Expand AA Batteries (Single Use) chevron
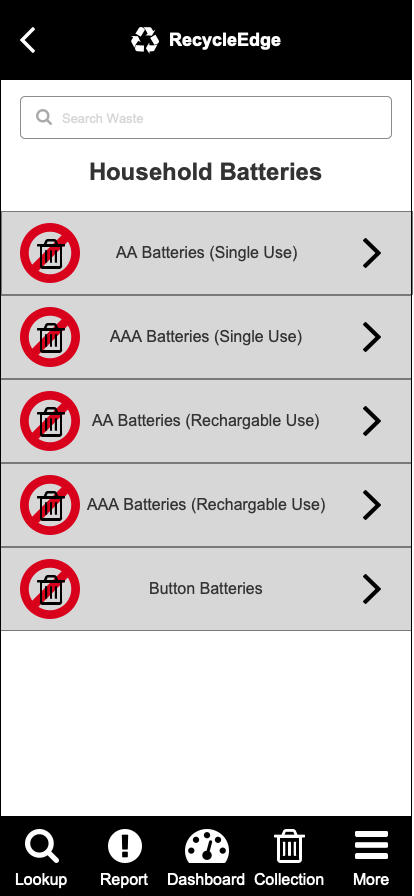The width and height of the screenshot is (414, 896). (x=372, y=253)
